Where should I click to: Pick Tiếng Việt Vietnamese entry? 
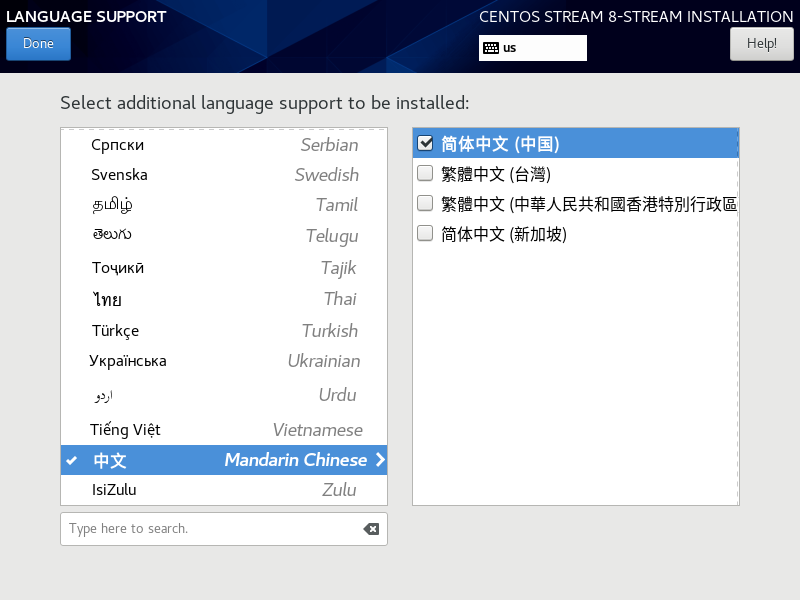tap(224, 430)
